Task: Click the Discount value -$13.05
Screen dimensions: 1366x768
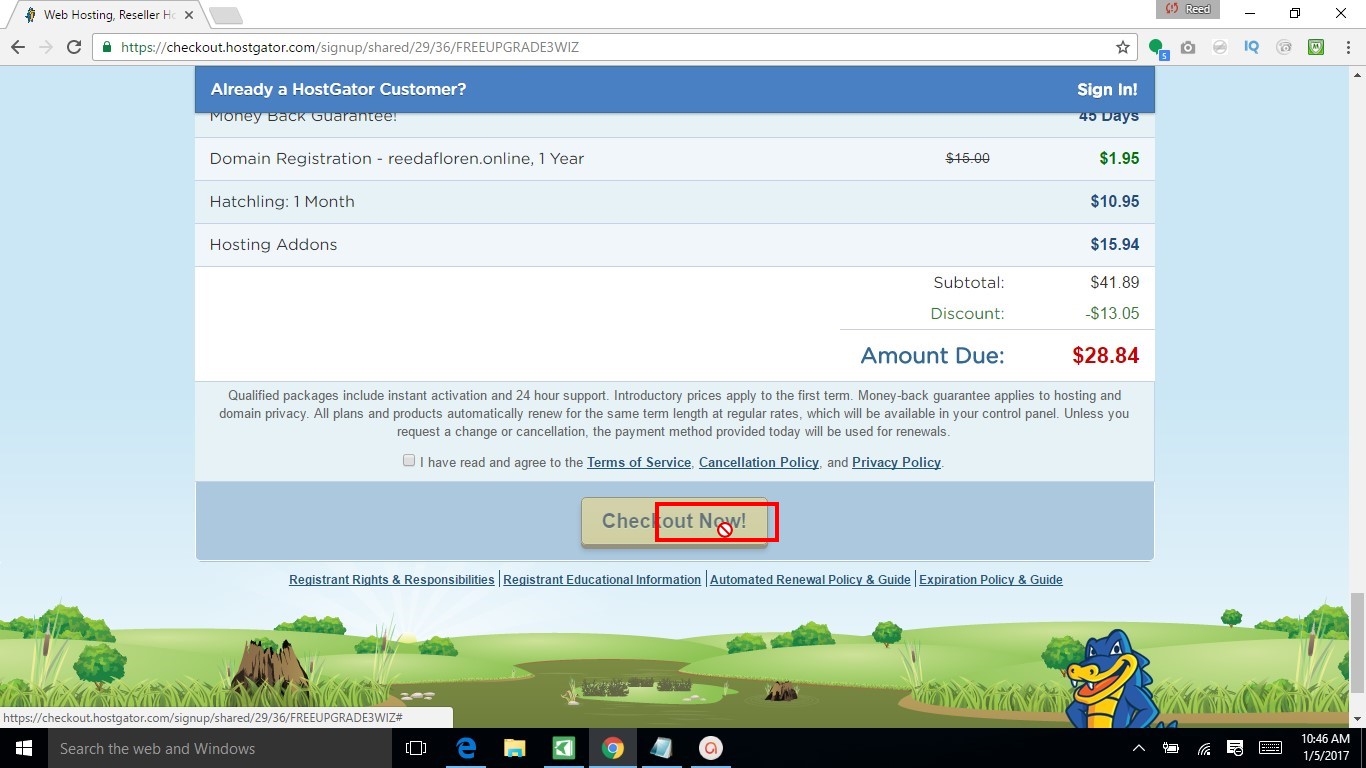Action: point(1112,313)
